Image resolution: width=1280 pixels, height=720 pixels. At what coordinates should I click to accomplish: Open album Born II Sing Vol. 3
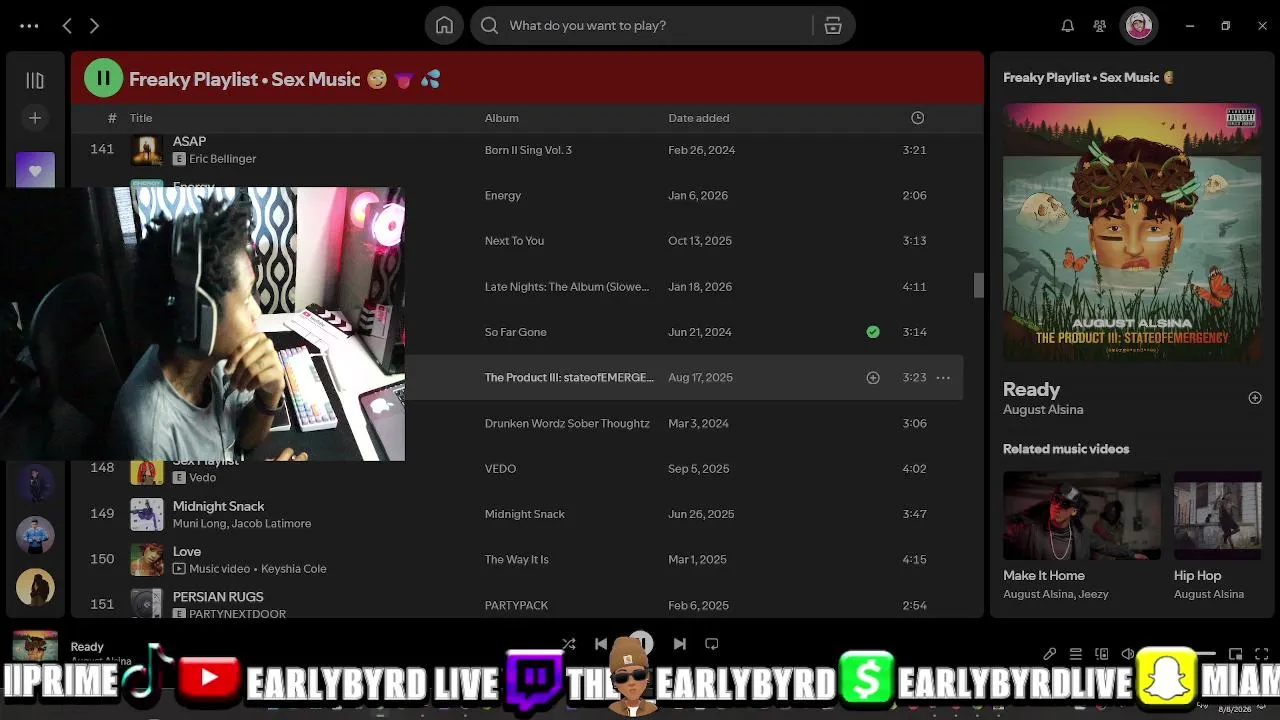pyautogui.click(x=528, y=150)
